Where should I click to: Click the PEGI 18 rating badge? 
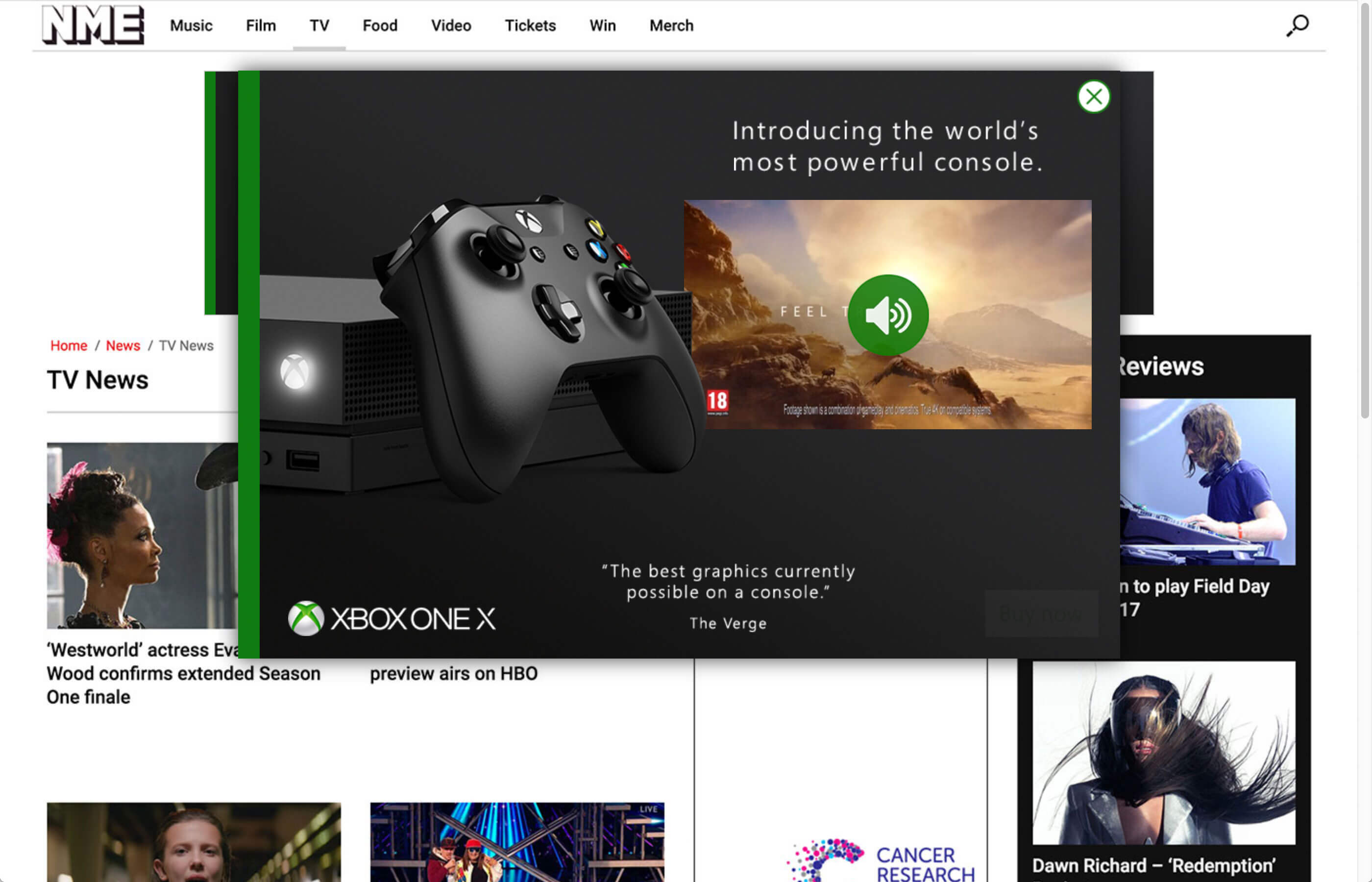(x=717, y=401)
